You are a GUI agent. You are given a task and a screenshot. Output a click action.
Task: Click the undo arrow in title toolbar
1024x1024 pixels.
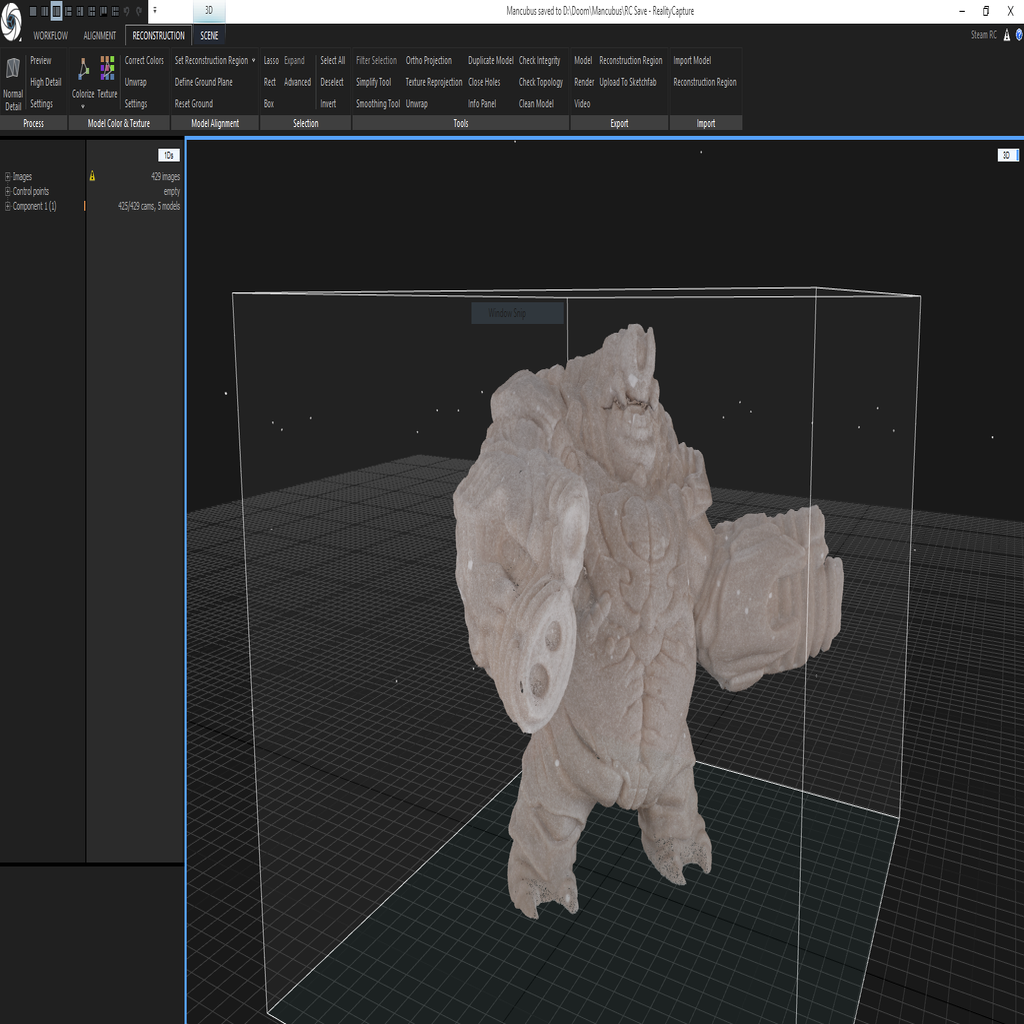click(125, 11)
